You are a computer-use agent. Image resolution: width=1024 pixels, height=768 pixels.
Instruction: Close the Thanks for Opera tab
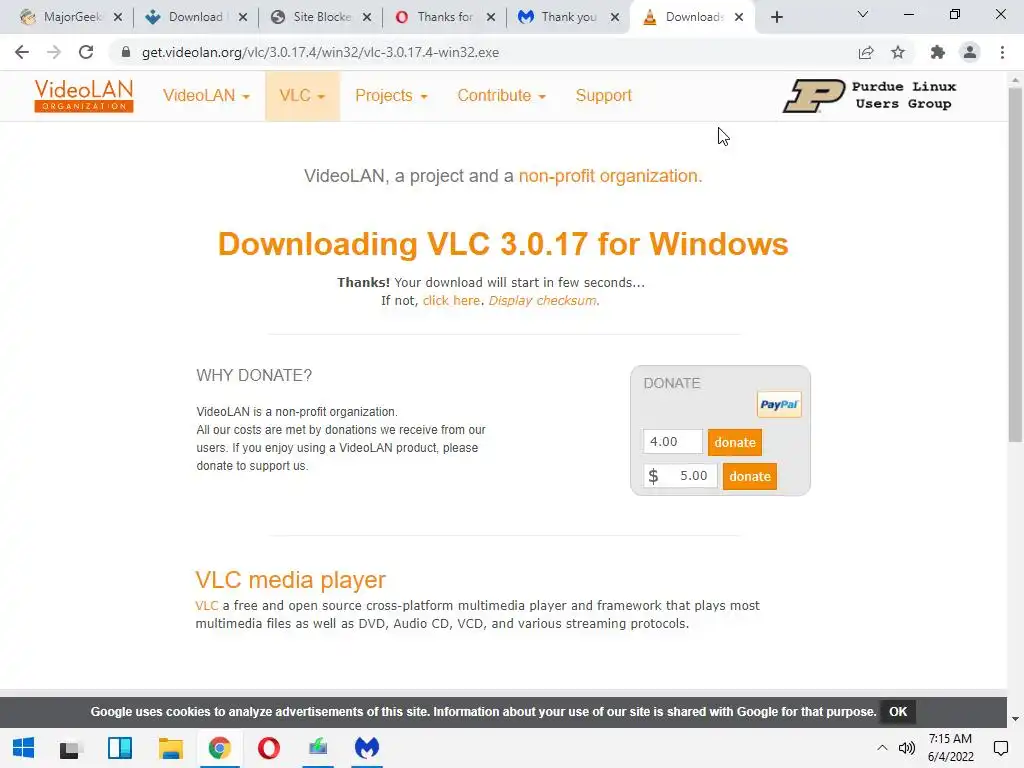point(491,17)
